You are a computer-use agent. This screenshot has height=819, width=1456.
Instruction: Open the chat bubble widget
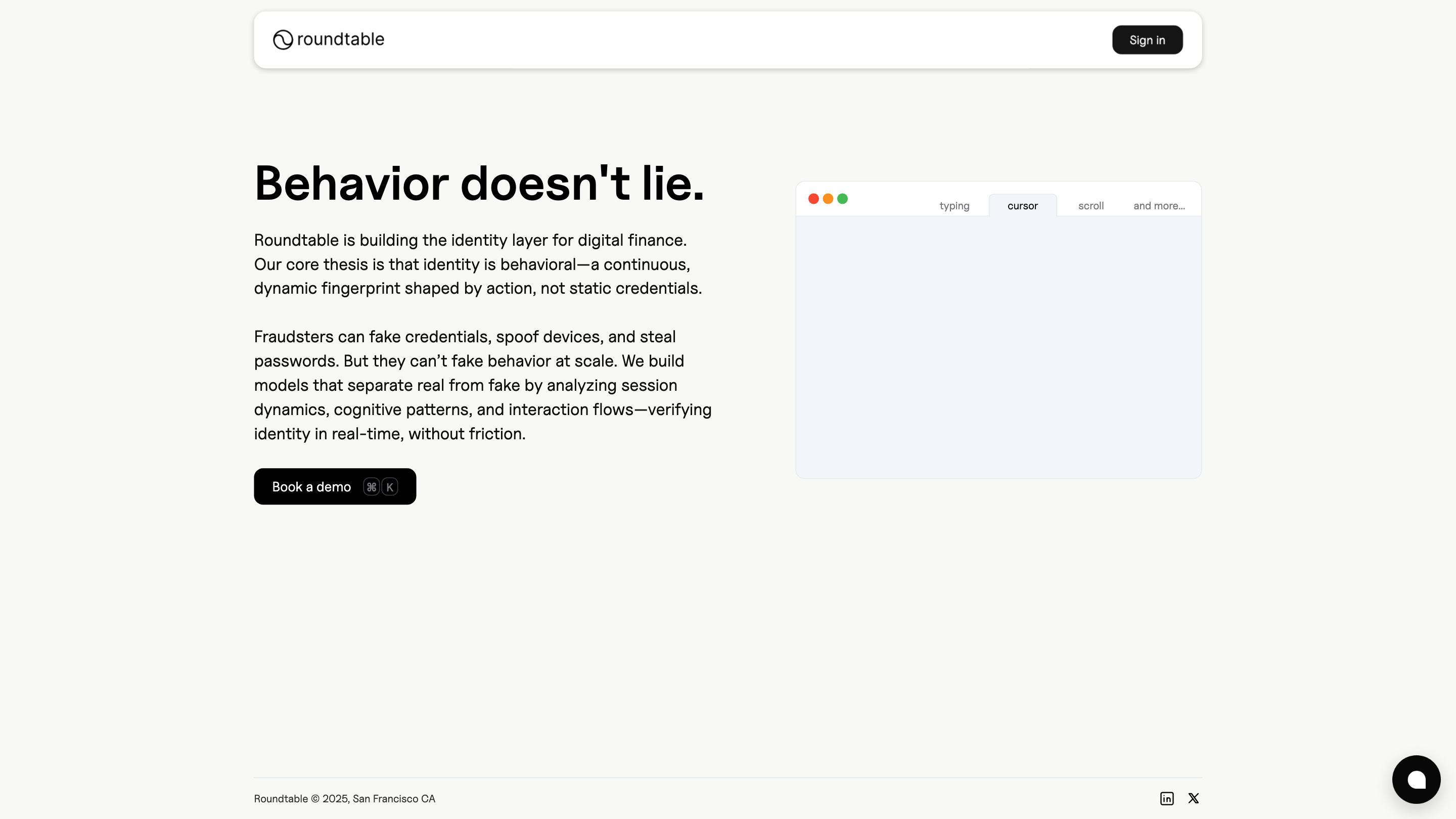(x=1416, y=780)
